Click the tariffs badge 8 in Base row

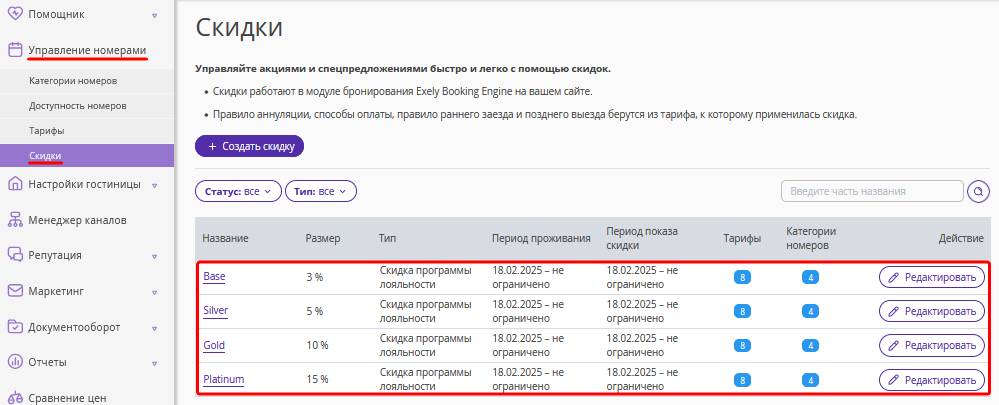(x=742, y=277)
